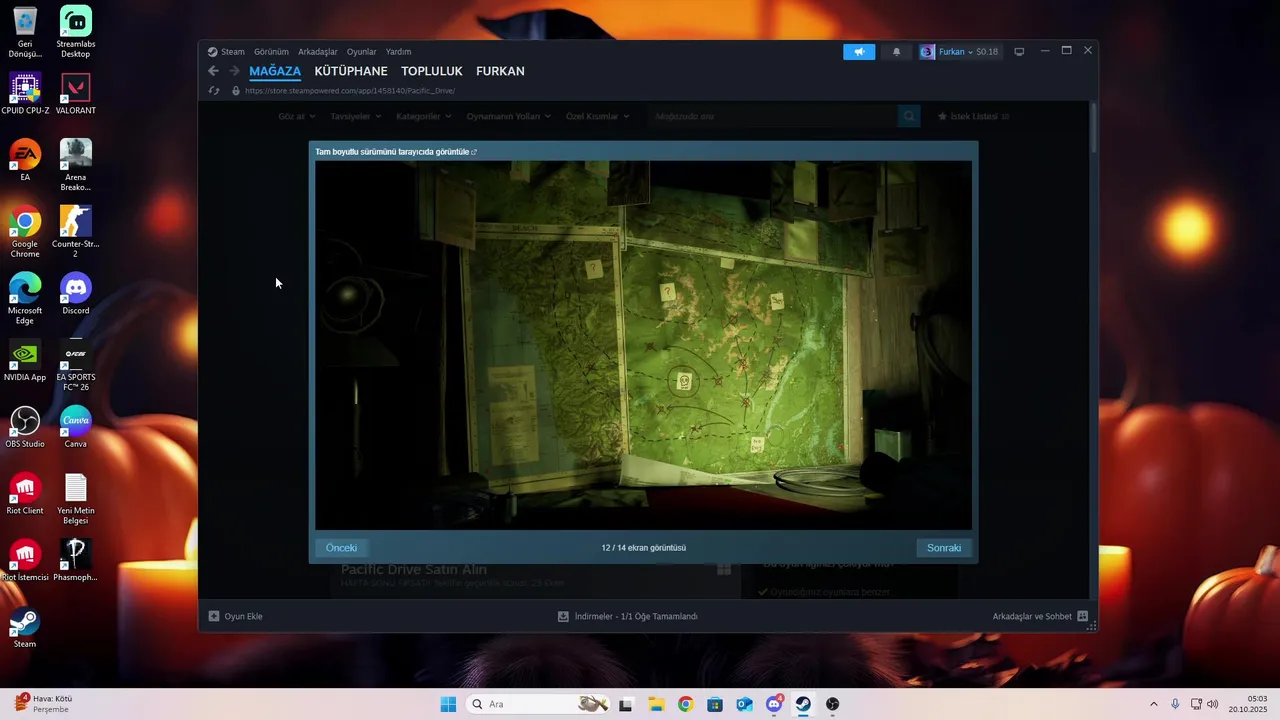Open the Görünüm menu
Viewport: 1280px width, 720px height.
tap(271, 52)
